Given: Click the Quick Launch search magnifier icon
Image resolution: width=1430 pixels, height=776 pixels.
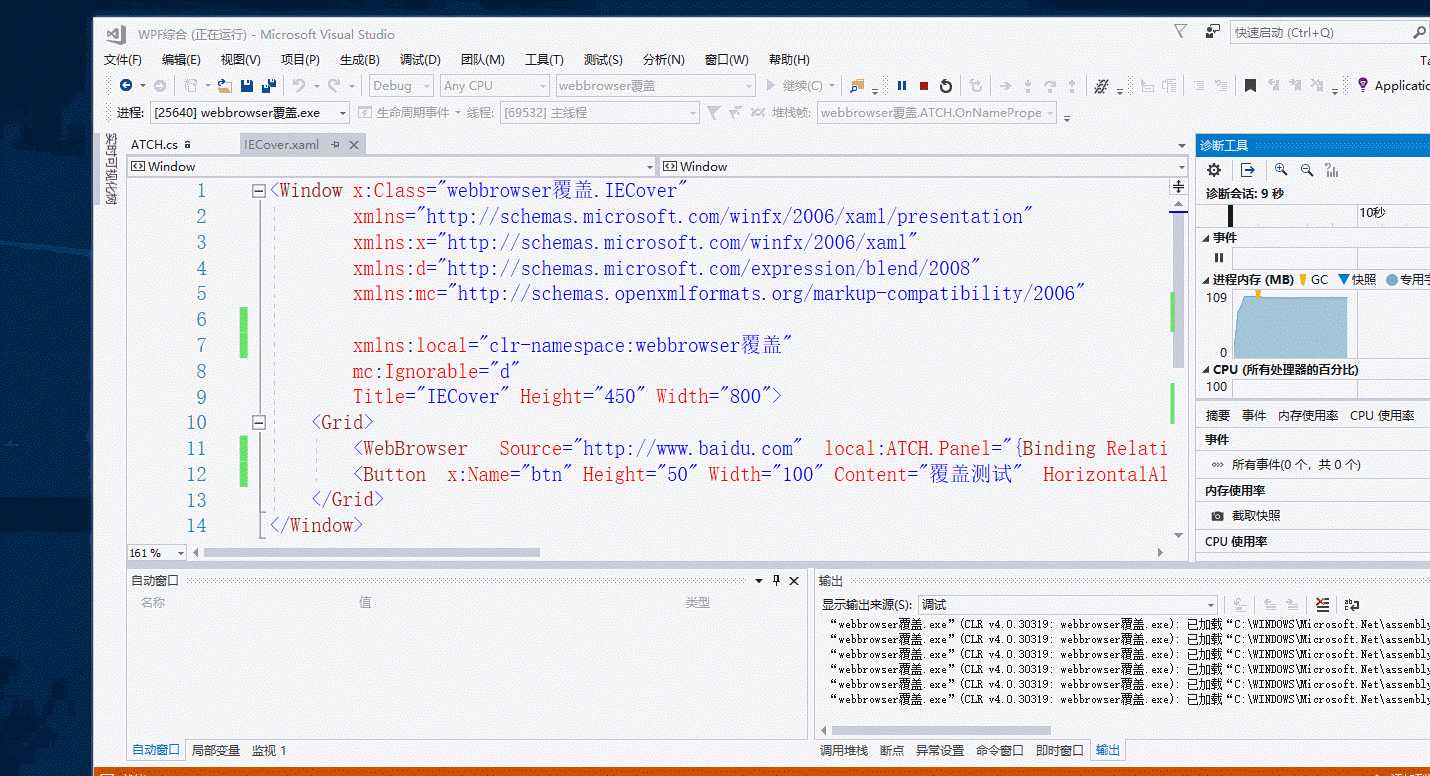Looking at the screenshot, I should (1420, 33).
